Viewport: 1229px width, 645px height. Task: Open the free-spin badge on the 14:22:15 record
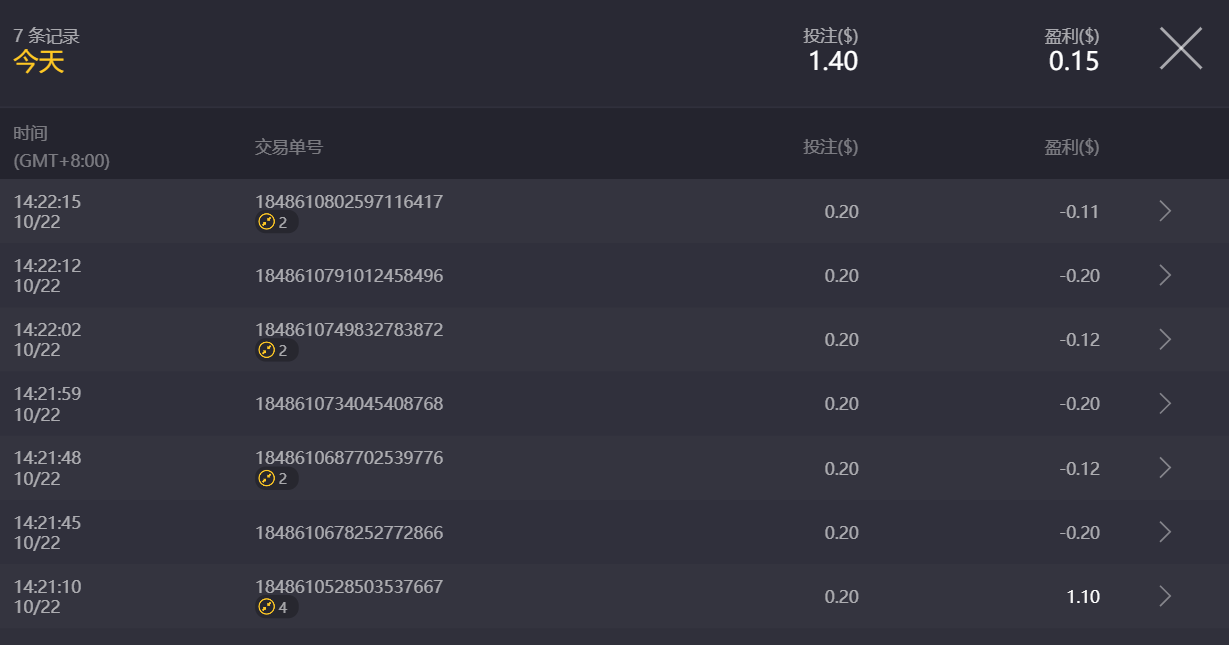click(x=273, y=222)
